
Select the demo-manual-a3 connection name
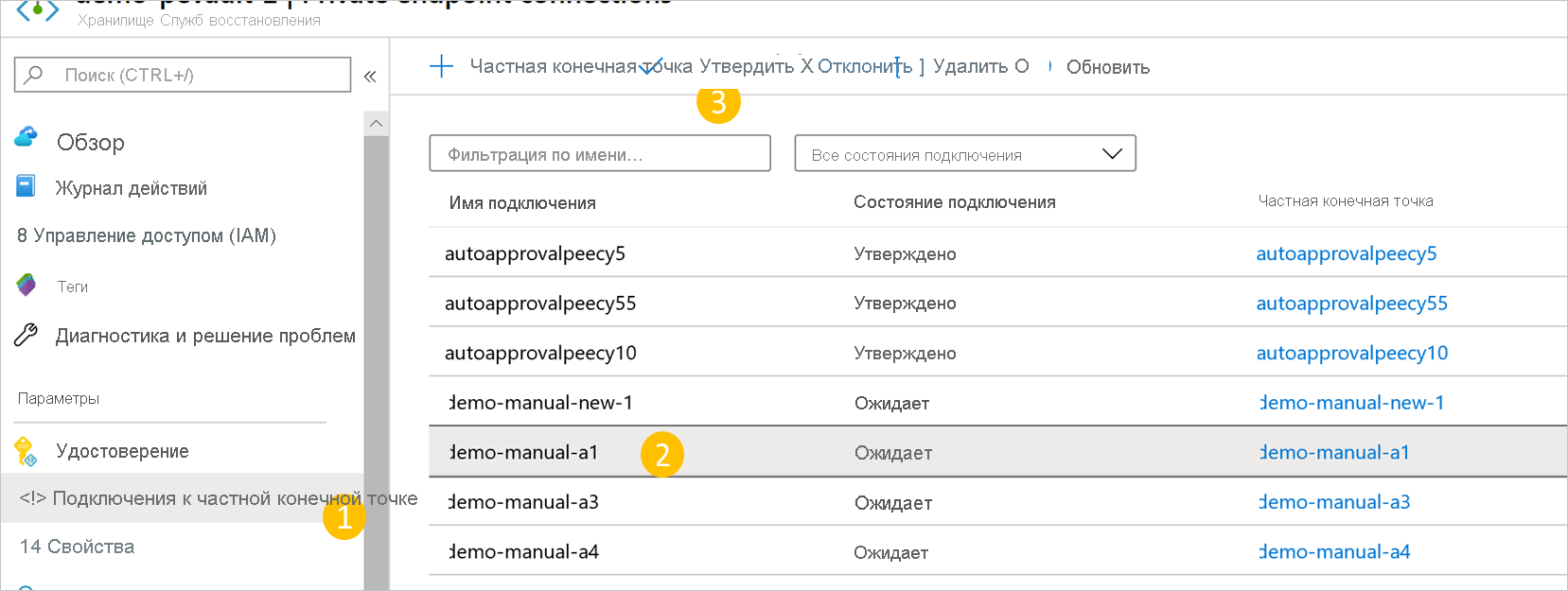(x=523, y=502)
